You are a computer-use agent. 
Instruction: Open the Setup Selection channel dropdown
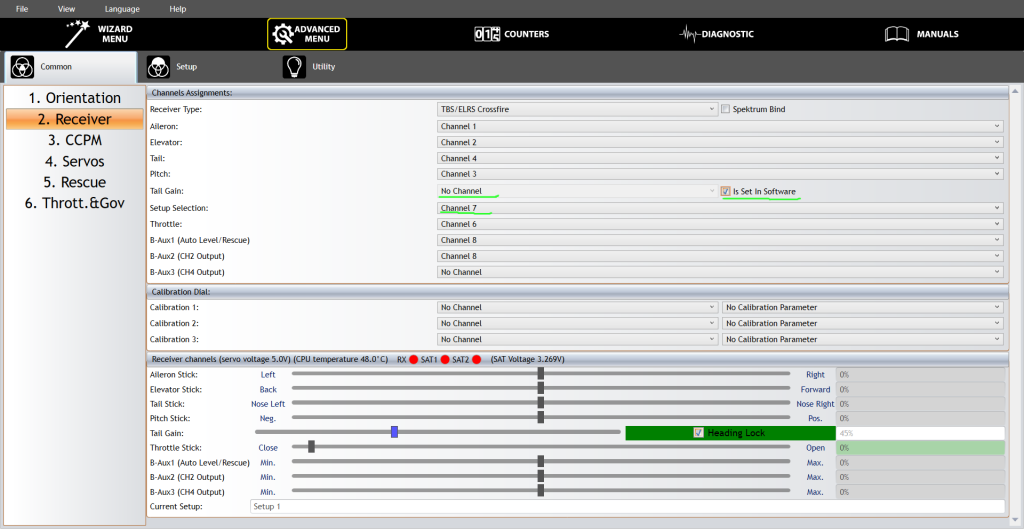click(x=720, y=208)
